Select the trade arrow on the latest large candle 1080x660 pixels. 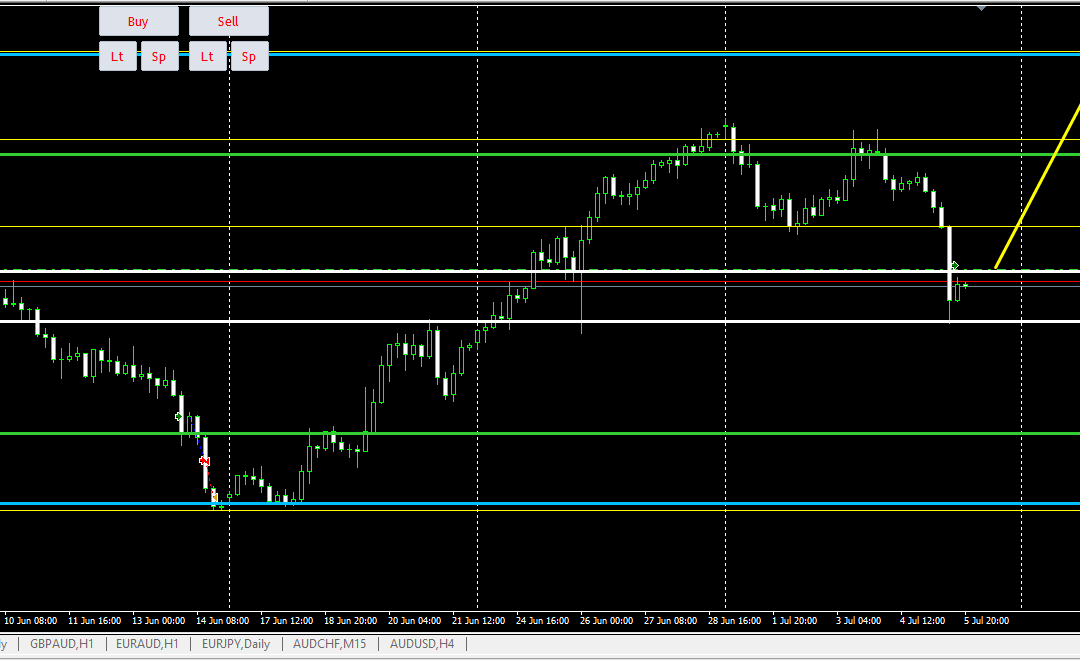(x=955, y=265)
